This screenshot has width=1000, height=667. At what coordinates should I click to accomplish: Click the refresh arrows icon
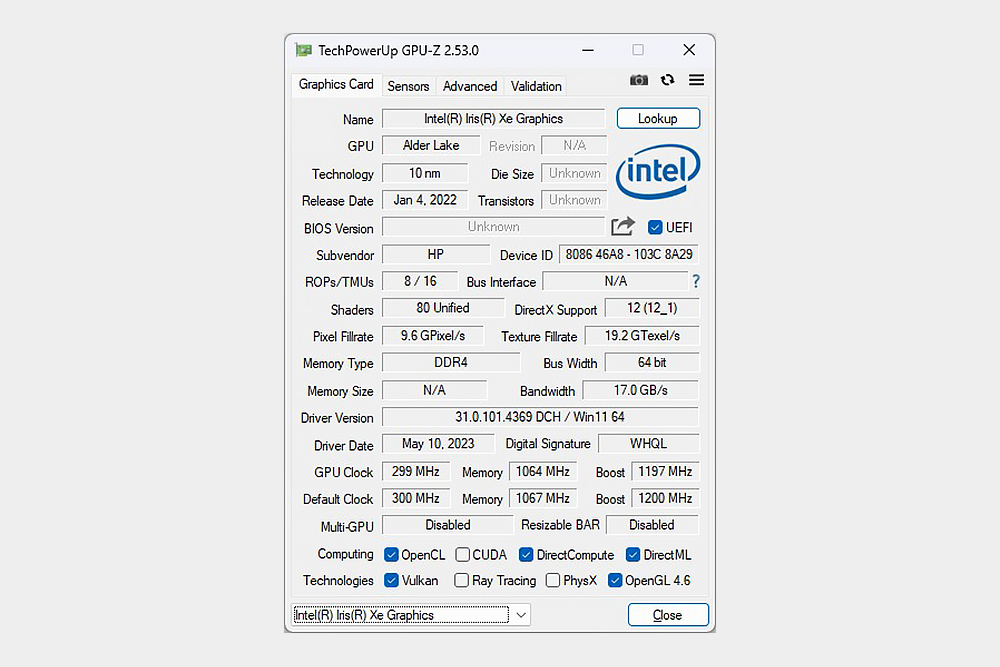(x=667, y=80)
